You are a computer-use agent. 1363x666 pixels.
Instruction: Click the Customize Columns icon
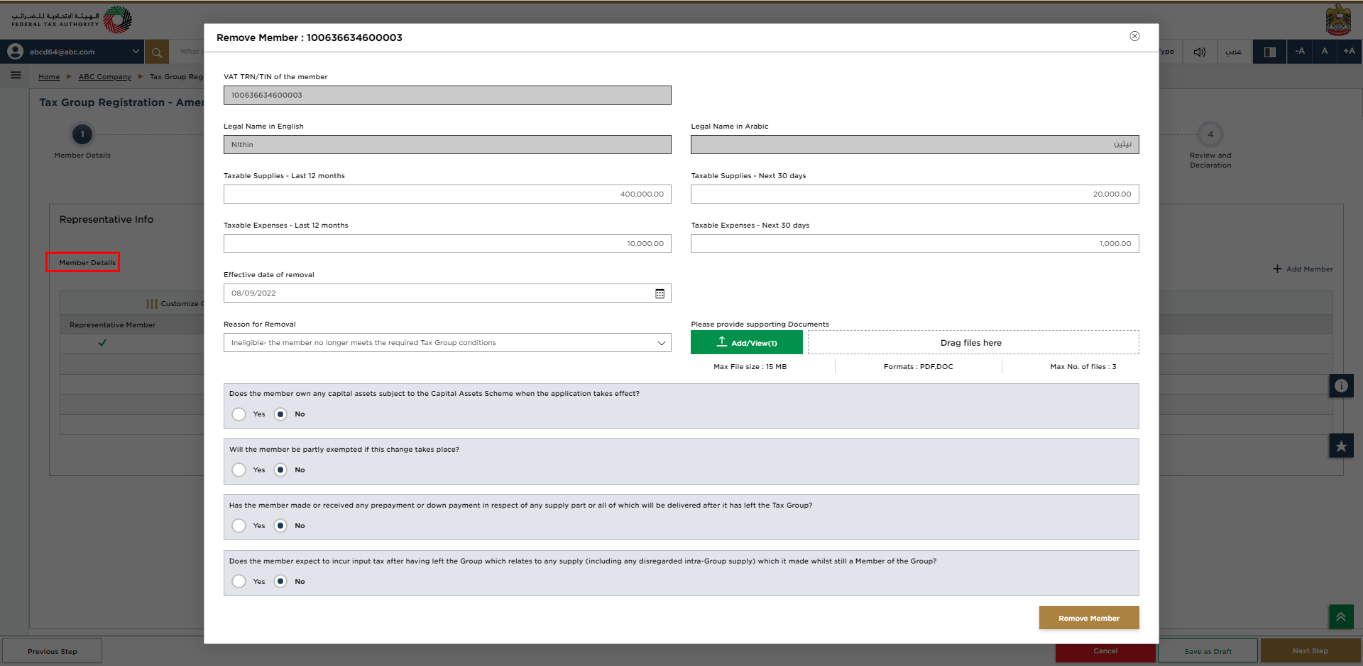(x=152, y=303)
